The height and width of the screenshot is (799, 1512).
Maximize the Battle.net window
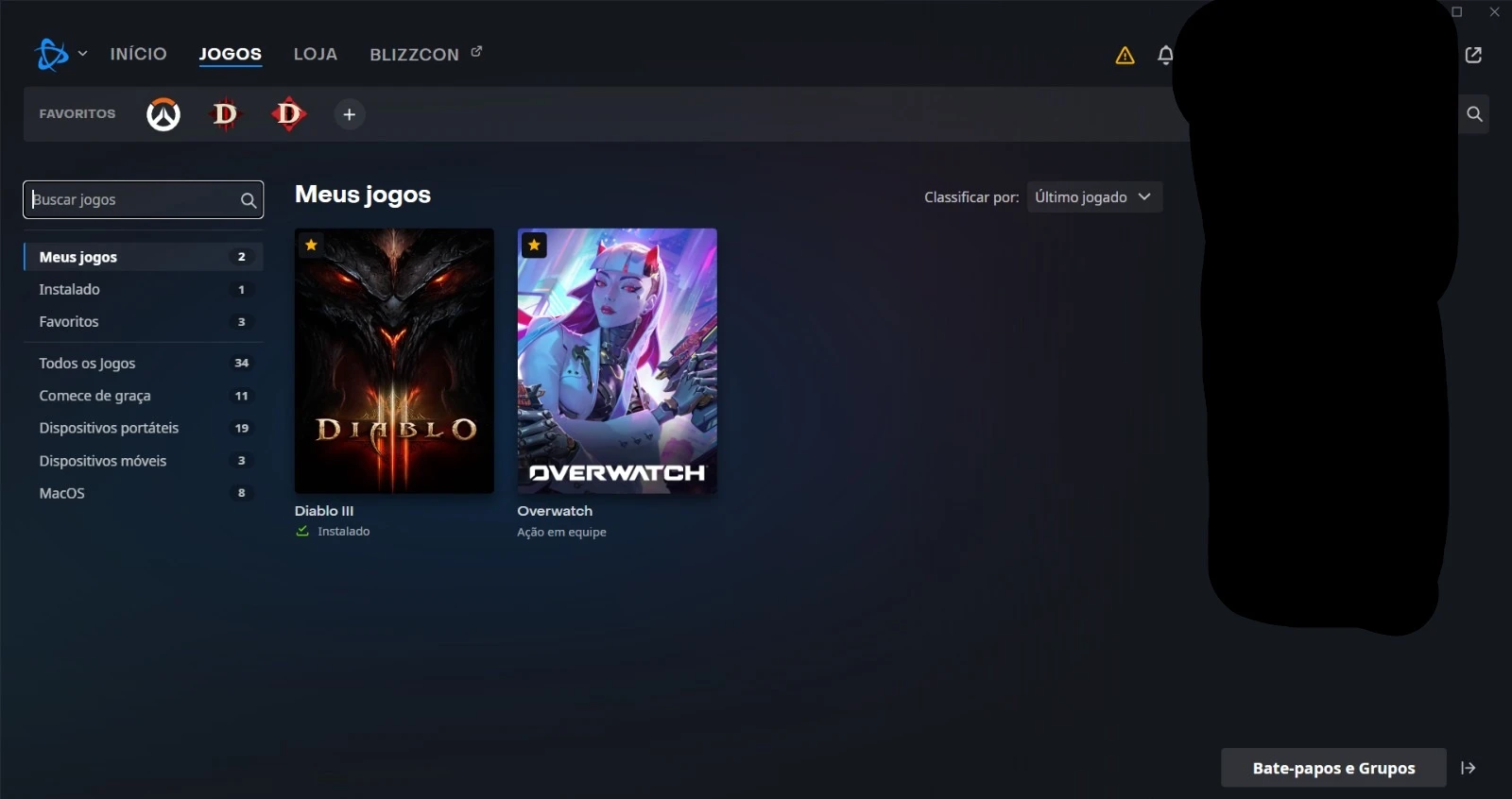(x=1457, y=12)
